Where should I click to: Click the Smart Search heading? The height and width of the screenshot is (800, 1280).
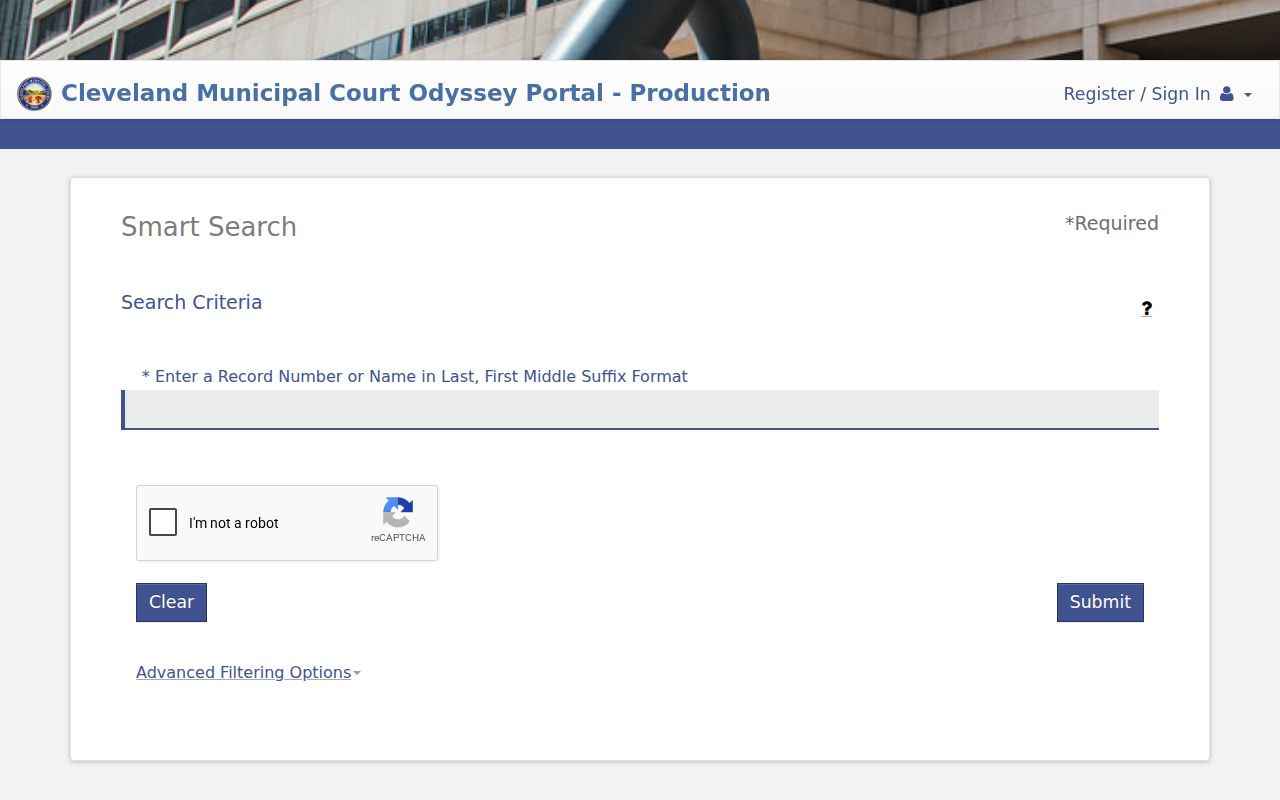click(209, 227)
